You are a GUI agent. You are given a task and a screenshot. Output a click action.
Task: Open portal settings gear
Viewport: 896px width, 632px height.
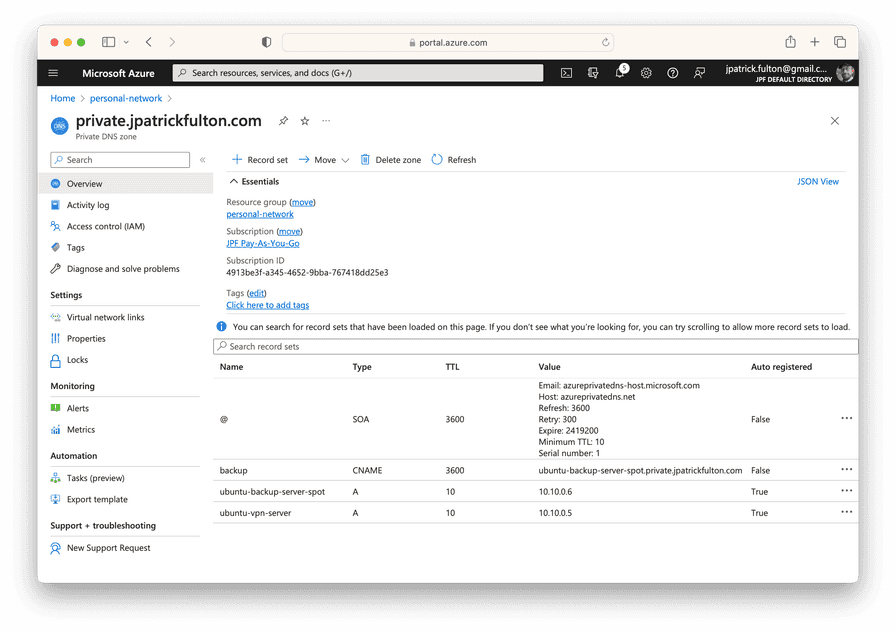click(x=646, y=73)
